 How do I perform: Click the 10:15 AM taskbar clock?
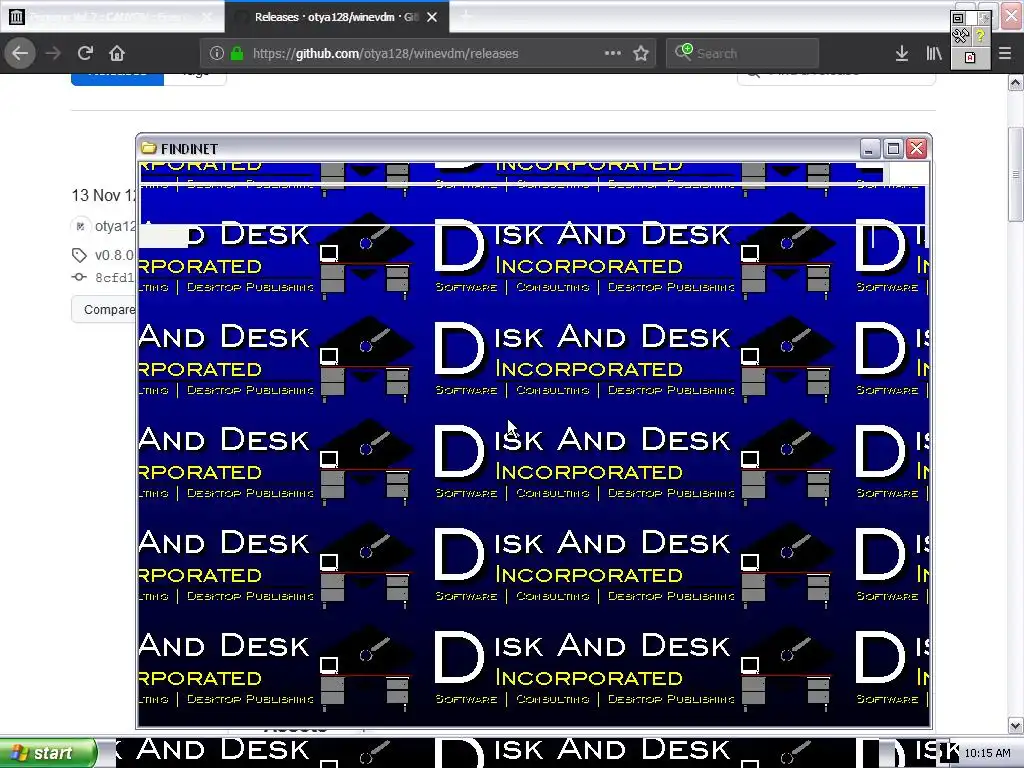(x=987, y=753)
